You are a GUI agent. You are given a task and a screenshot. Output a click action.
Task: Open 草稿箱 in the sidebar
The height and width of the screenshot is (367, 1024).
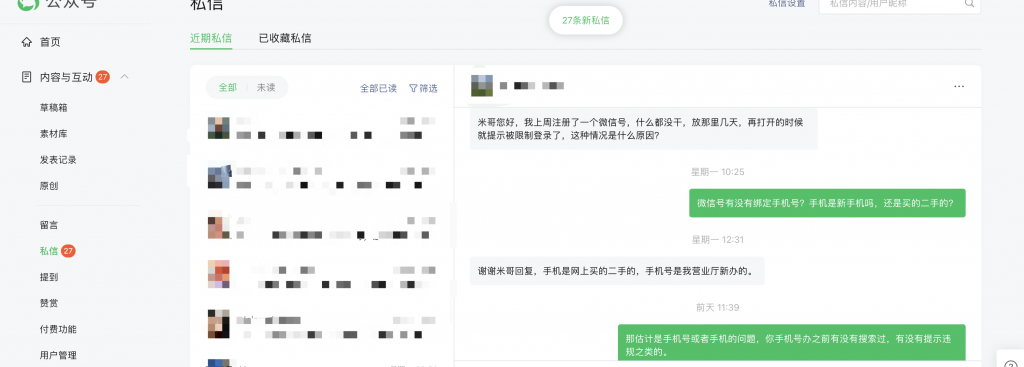click(x=54, y=108)
